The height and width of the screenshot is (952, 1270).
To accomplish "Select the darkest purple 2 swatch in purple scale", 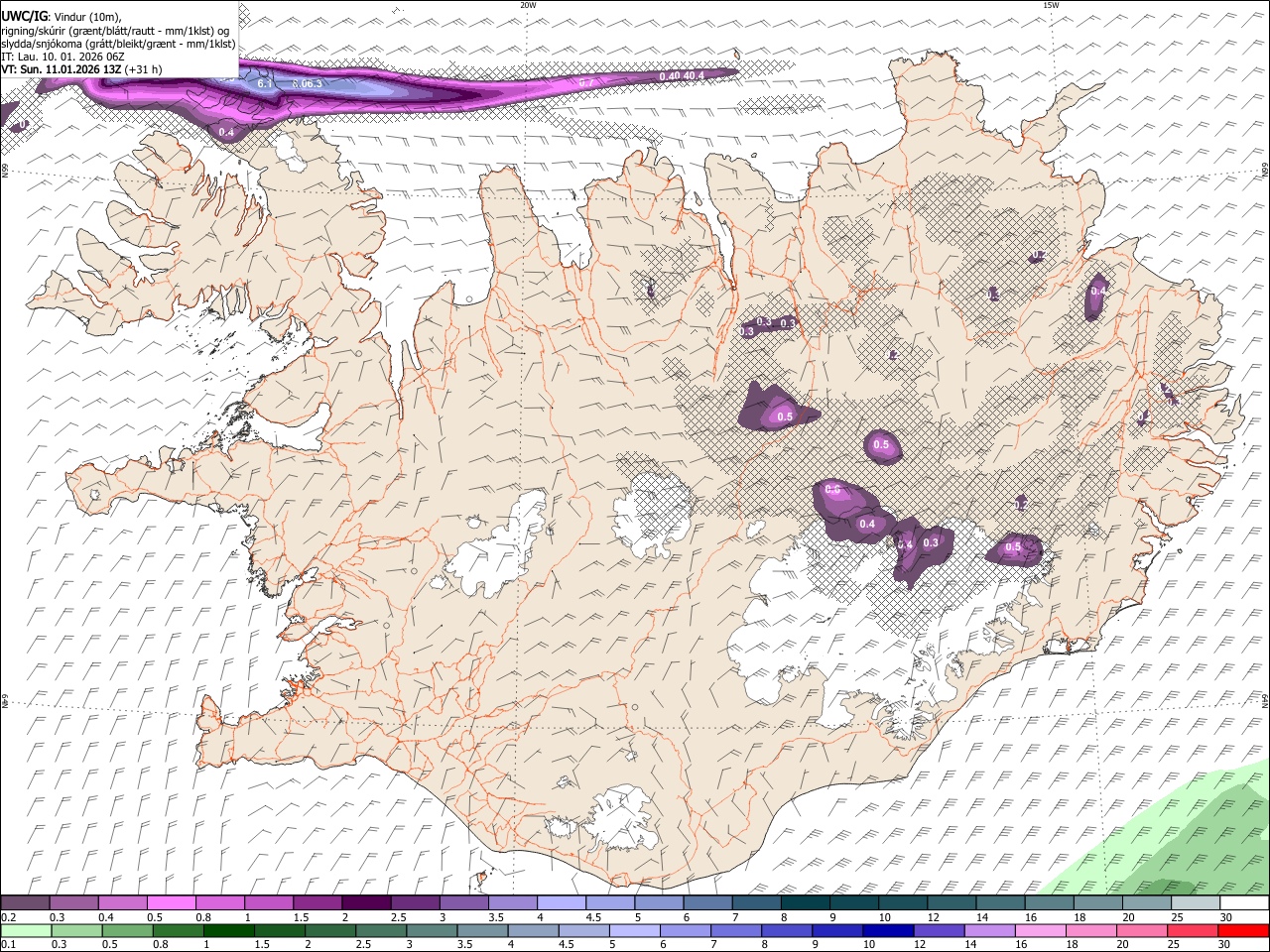I will 366,903.
